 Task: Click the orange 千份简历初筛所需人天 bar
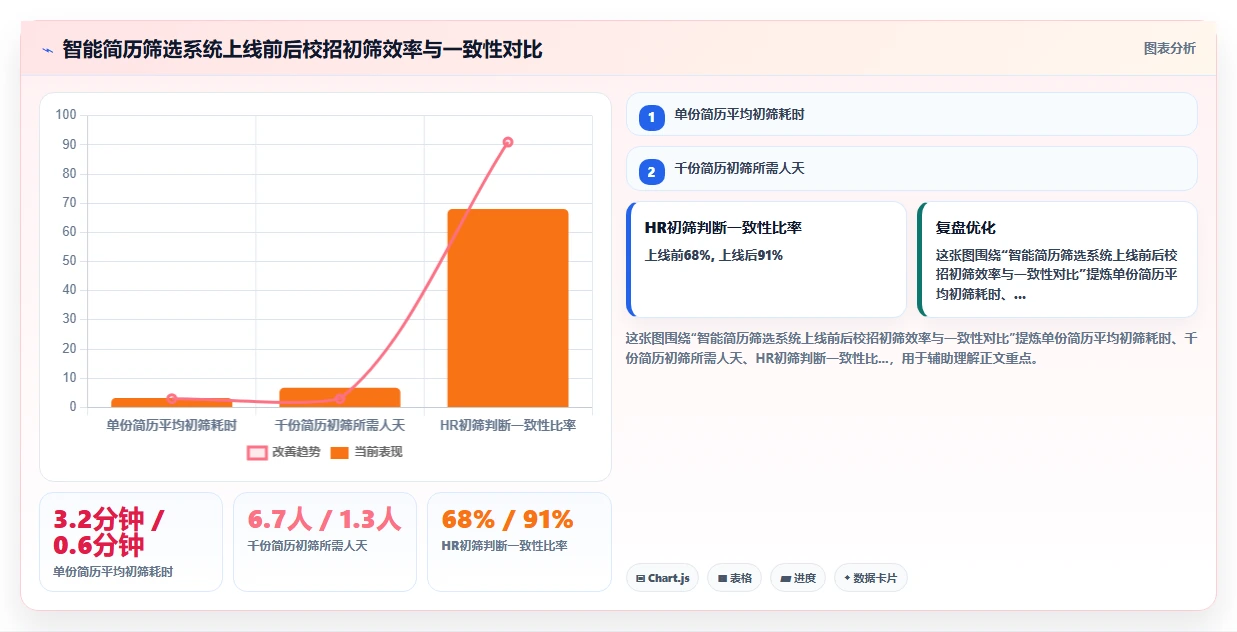point(340,397)
